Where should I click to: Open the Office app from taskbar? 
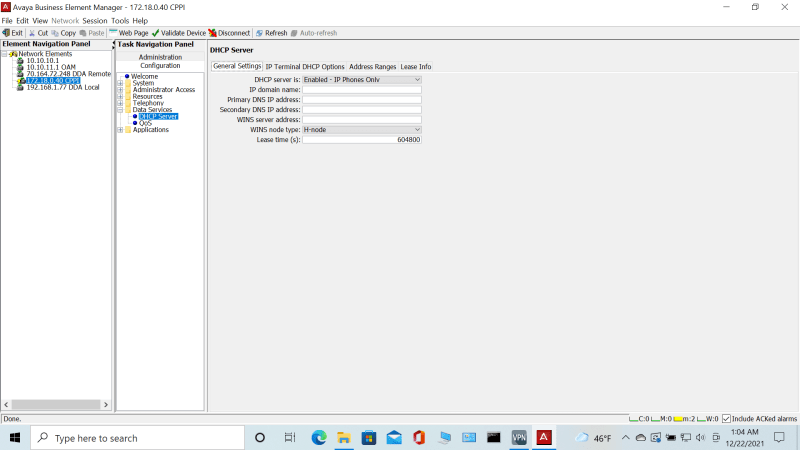point(419,438)
